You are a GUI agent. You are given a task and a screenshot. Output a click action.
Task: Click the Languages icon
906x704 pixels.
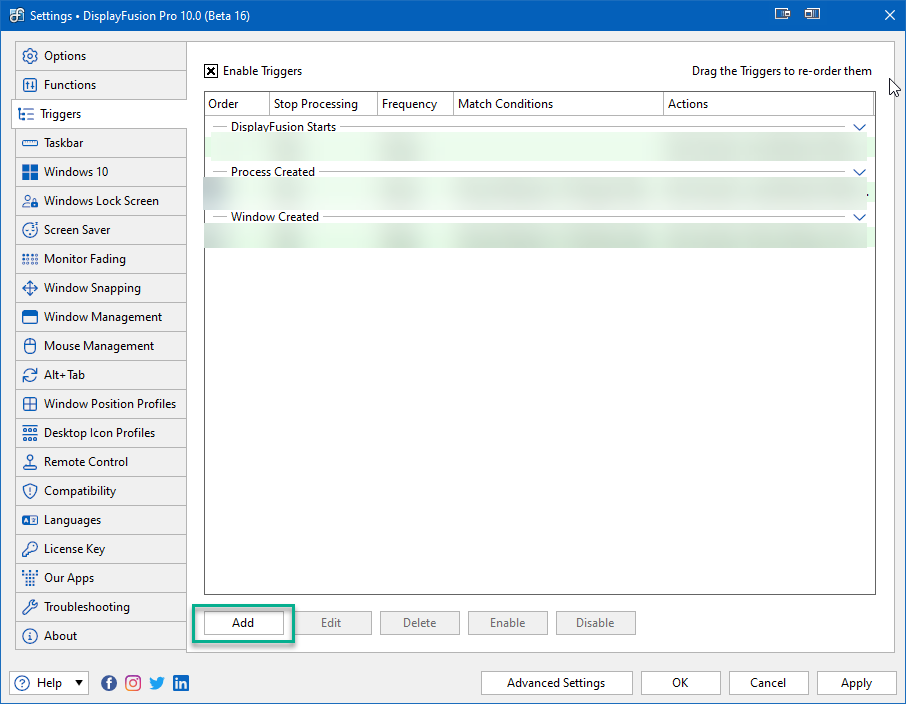29,520
